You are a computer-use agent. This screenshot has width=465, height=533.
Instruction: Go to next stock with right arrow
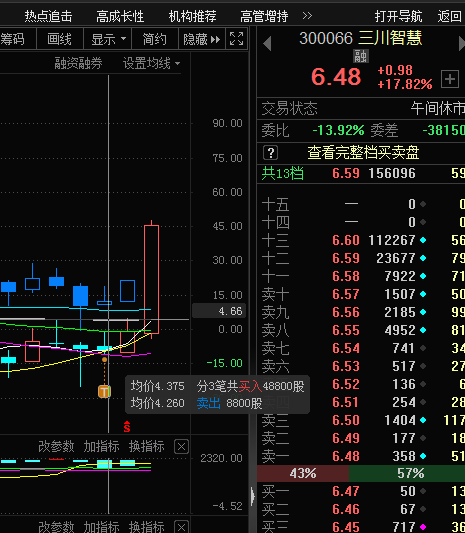tap(462, 44)
